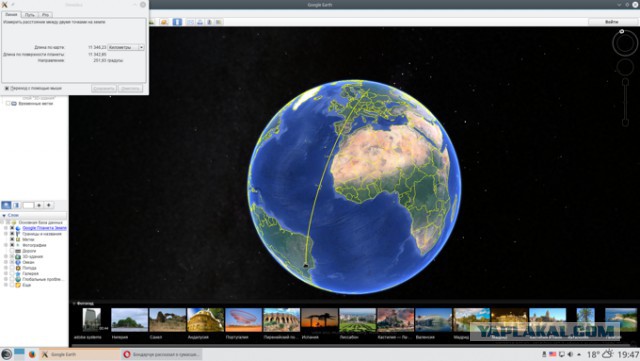Click the Погода layer icon
This screenshot has width=640, height=361.
pyautogui.click(x=18, y=268)
